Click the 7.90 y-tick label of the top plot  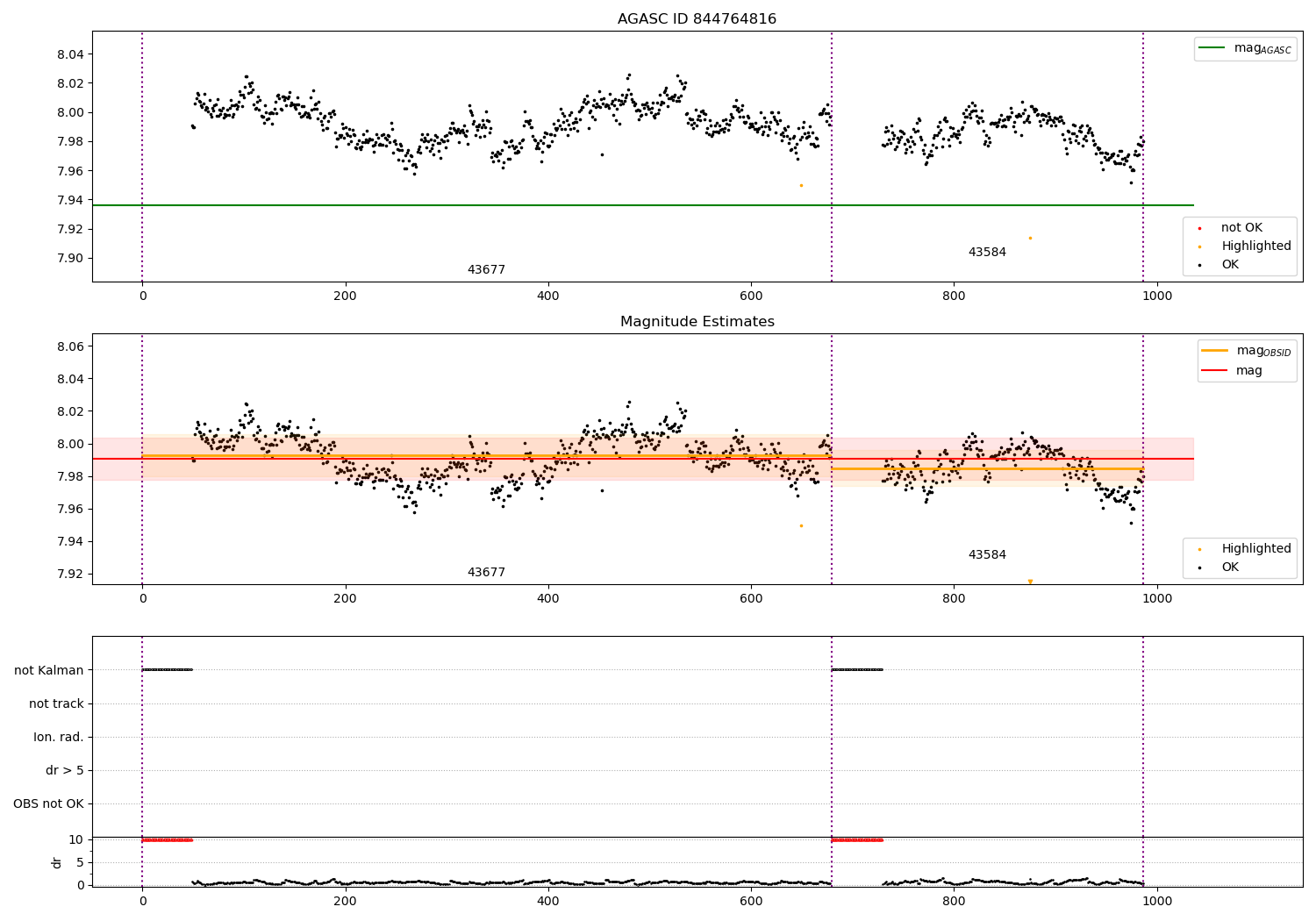69,258
